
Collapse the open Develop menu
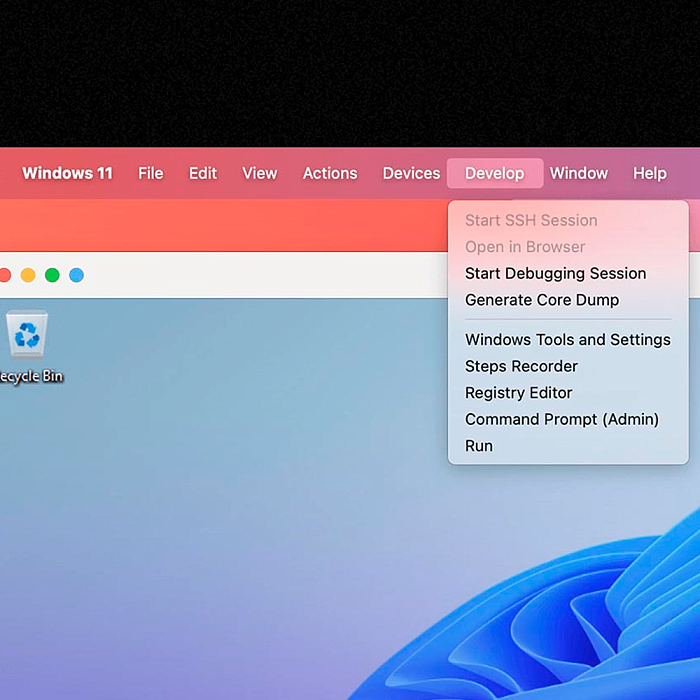click(494, 173)
